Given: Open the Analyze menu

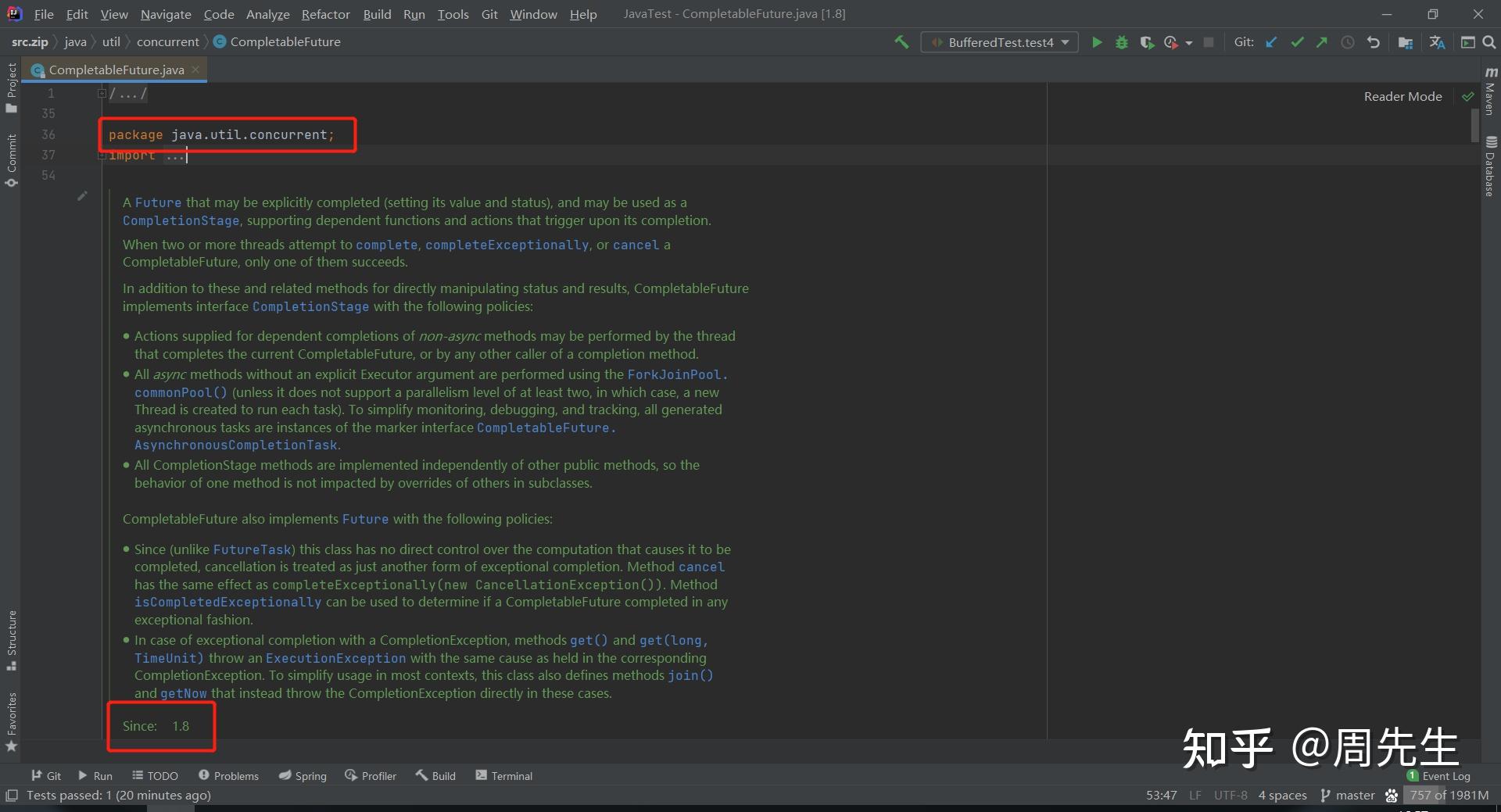Looking at the screenshot, I should (x=267, y=14).
